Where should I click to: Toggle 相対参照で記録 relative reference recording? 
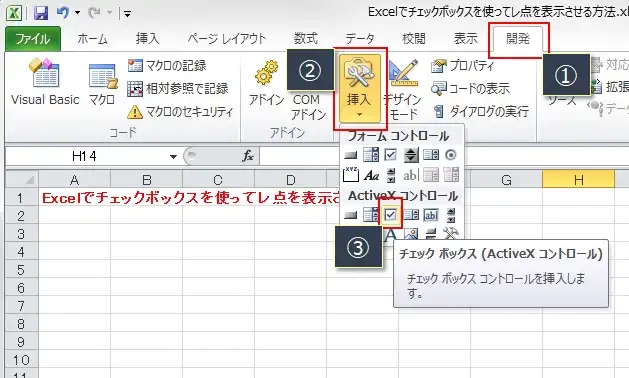178,89
